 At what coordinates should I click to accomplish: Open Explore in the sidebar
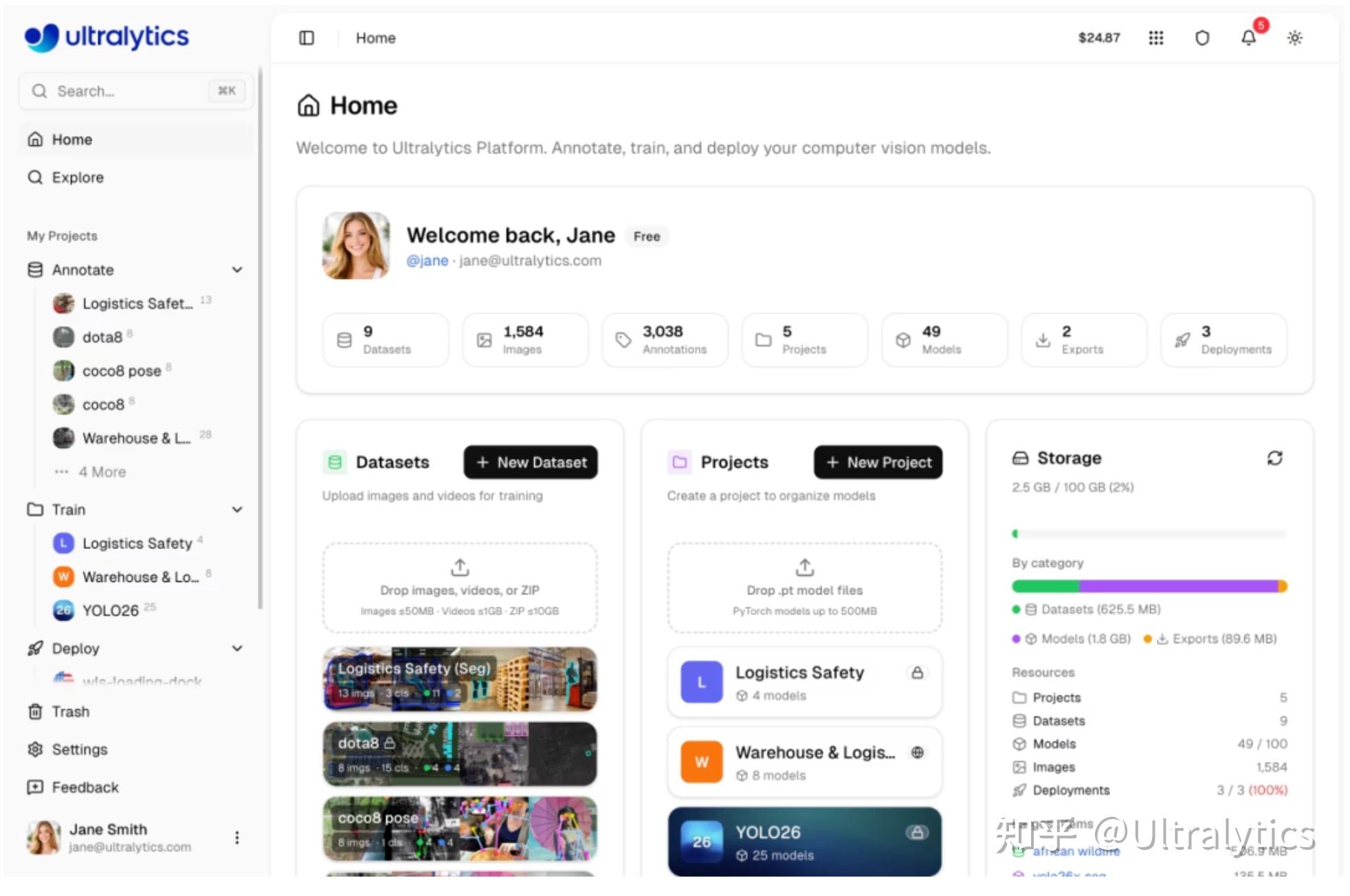tap(136, 177)
